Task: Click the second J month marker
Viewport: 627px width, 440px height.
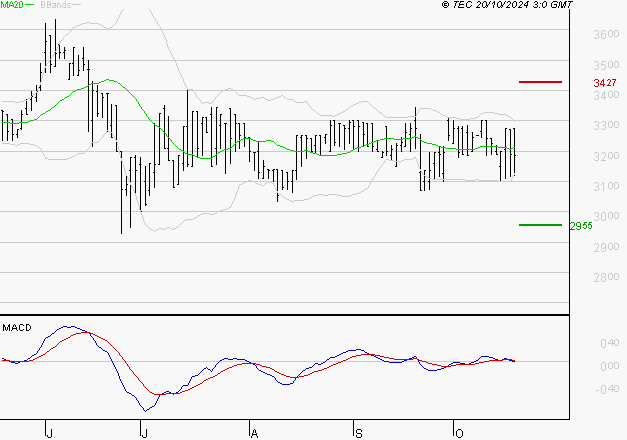Action: [144, 433]
